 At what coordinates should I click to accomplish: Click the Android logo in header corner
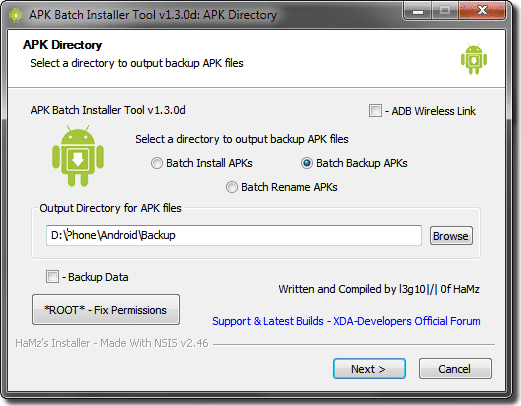[x=474, y=59]
